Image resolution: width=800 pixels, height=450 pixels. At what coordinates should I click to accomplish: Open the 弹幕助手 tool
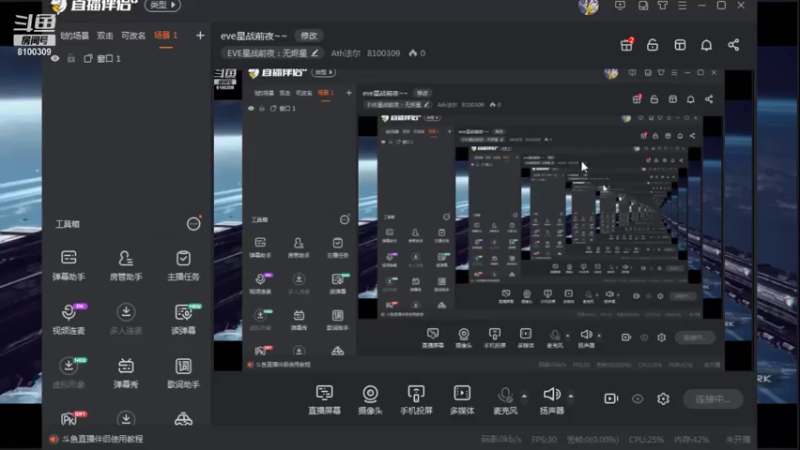point(68,265)
